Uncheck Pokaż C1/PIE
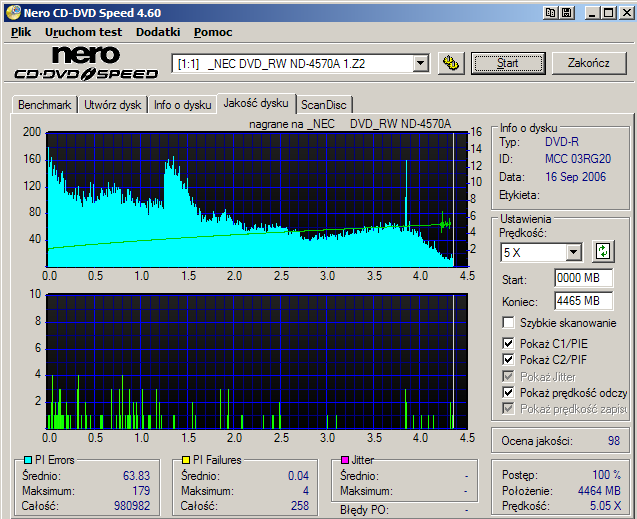The width and height of the screenshot is (637, 519). [x=508, y=343]
